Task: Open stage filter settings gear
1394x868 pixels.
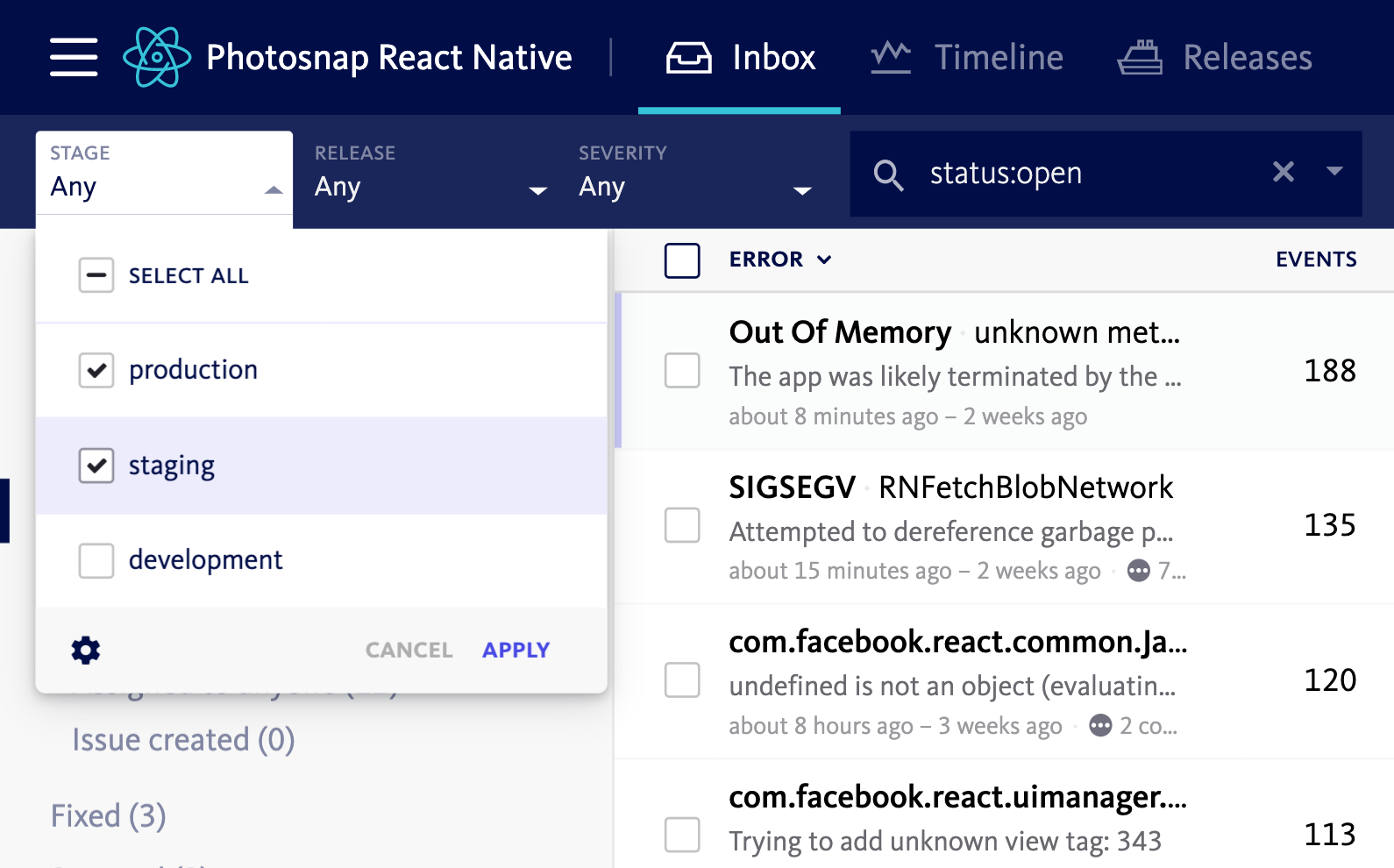Action: tap(86, 651)
